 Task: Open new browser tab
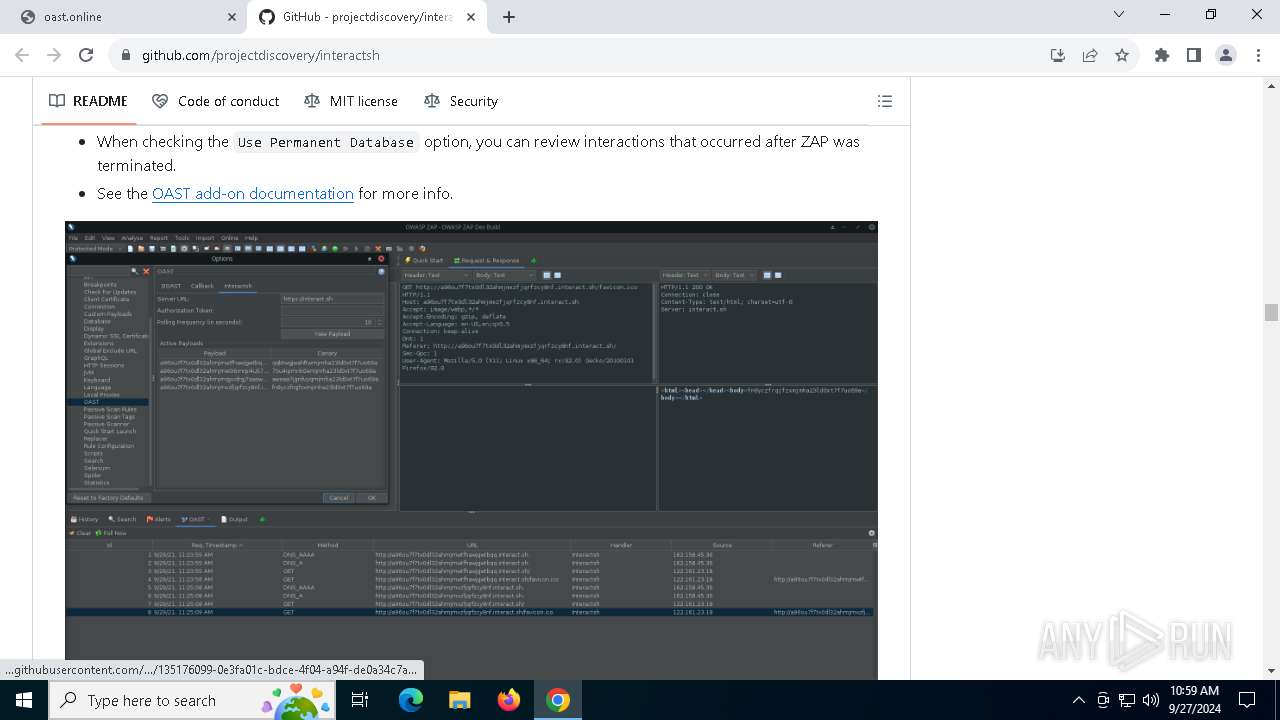pyautogui.click(x=509, y=17)
